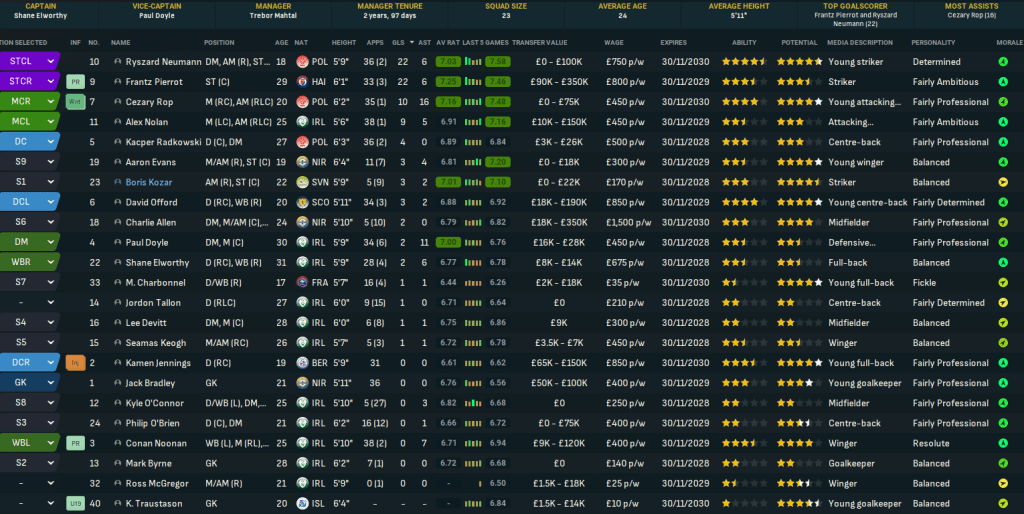This screenshot has width=1024, height=514.
Task: Open Alex Nolan's player profile
Action: click(x=147, y=122)
